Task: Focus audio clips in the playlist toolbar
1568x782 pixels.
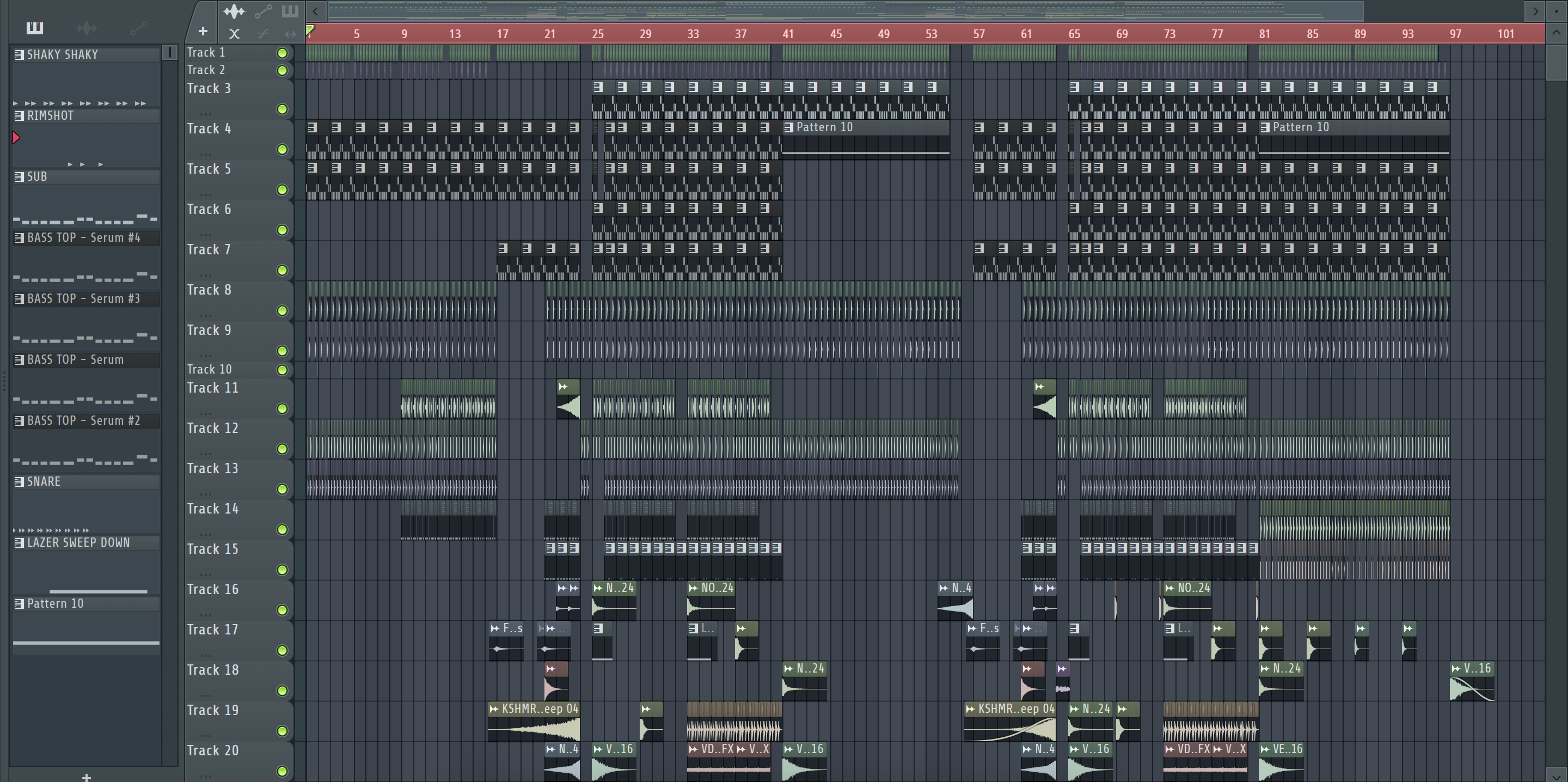Action: [x=234, y=11]
